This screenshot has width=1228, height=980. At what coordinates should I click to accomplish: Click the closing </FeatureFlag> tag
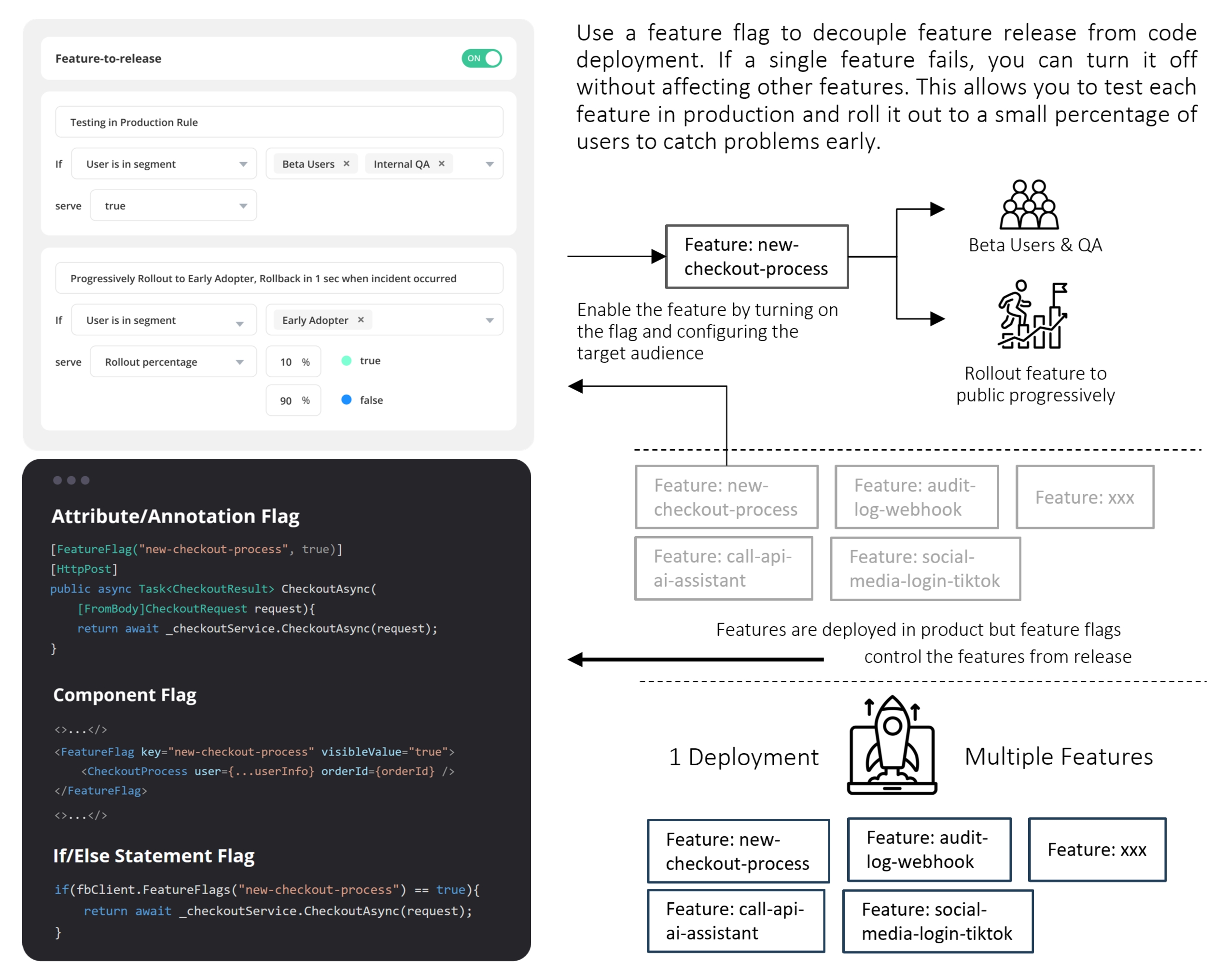point(101,790)
